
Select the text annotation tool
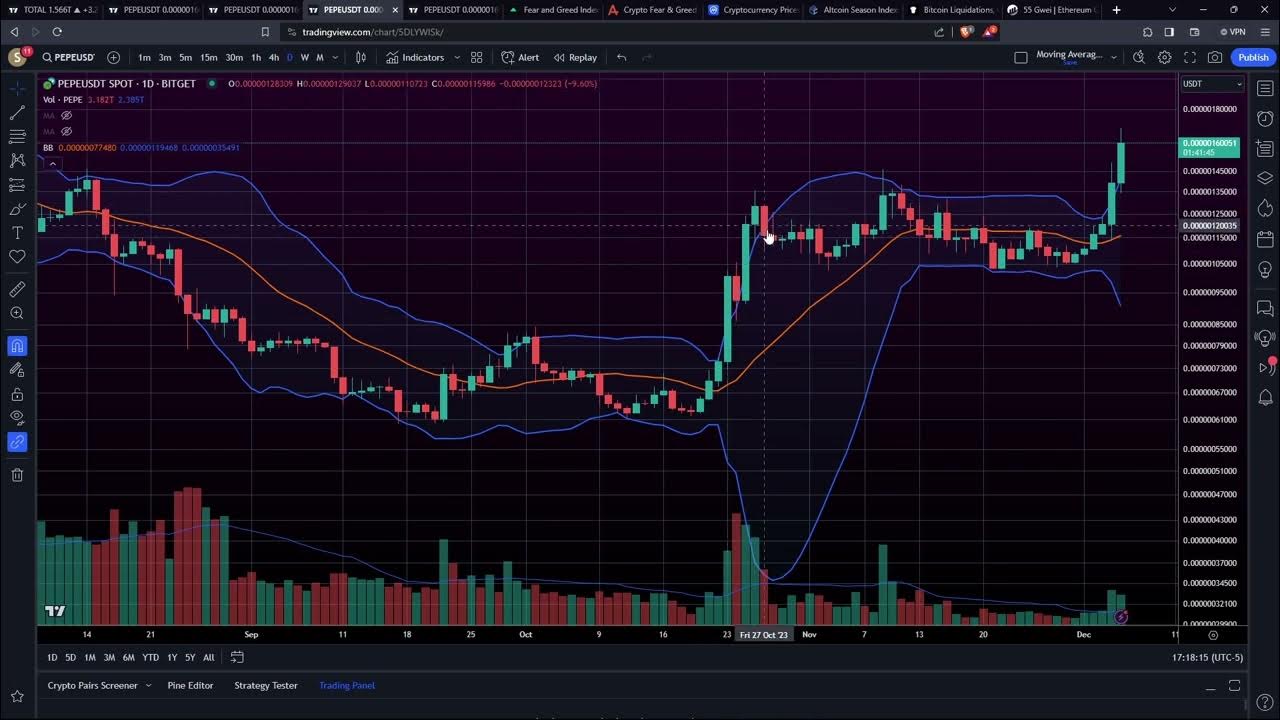(x=17, y=233)
